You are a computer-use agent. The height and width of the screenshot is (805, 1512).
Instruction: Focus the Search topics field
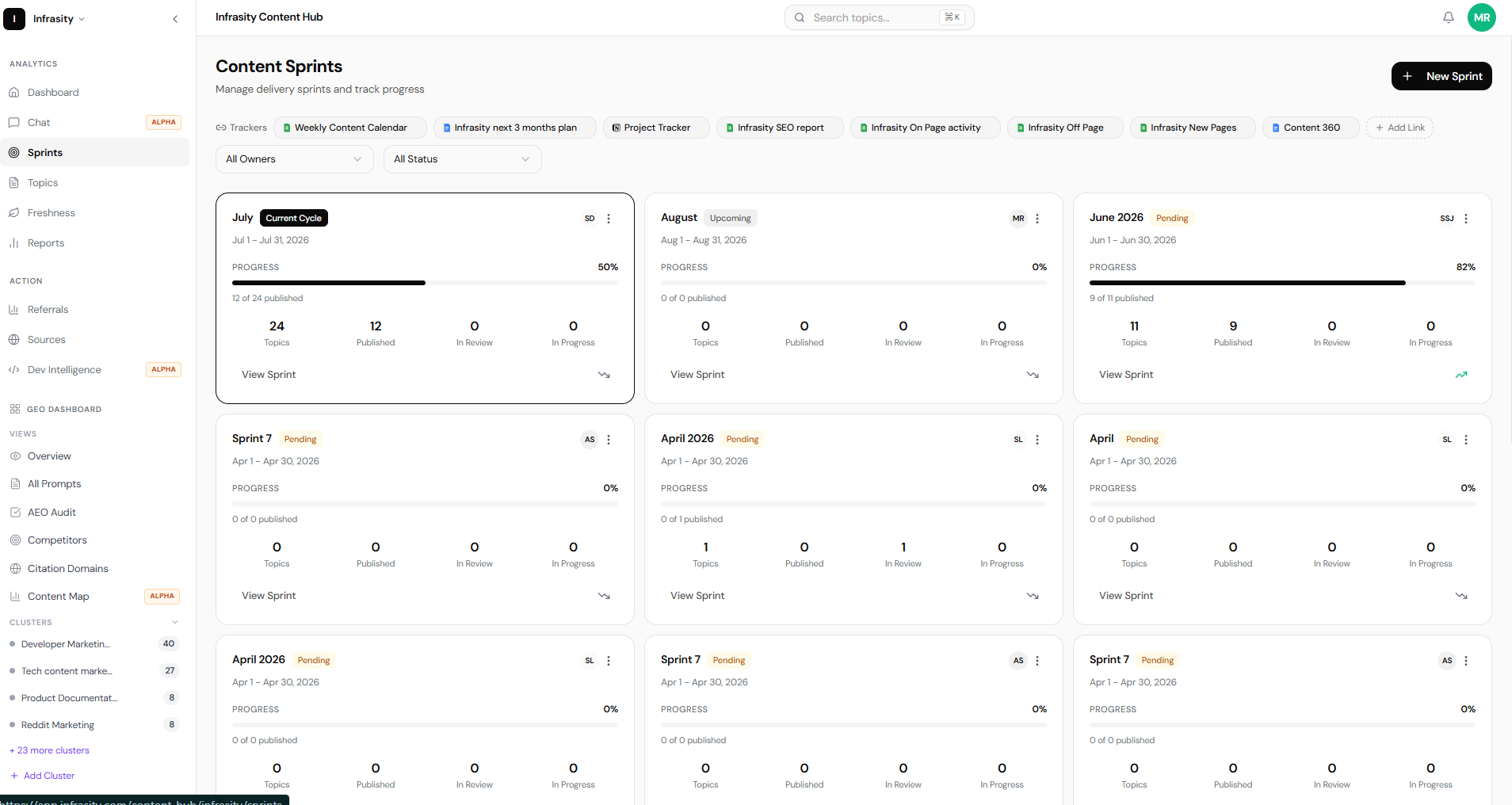tap(879, 17)
